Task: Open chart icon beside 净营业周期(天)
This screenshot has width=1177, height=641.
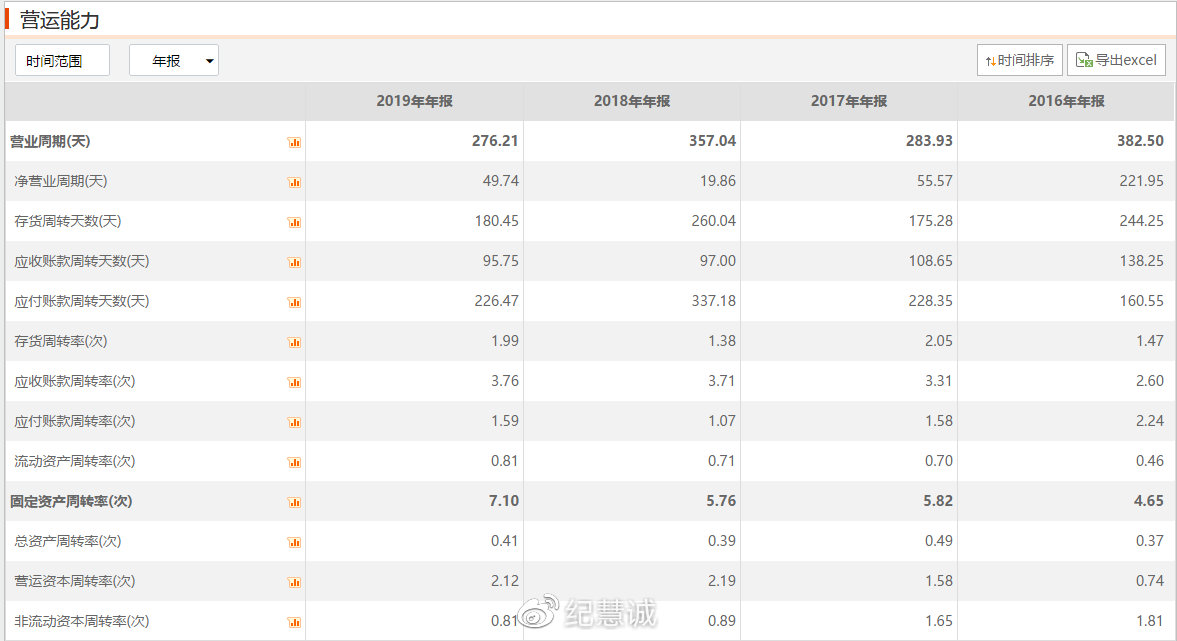Action: point(294,182)
